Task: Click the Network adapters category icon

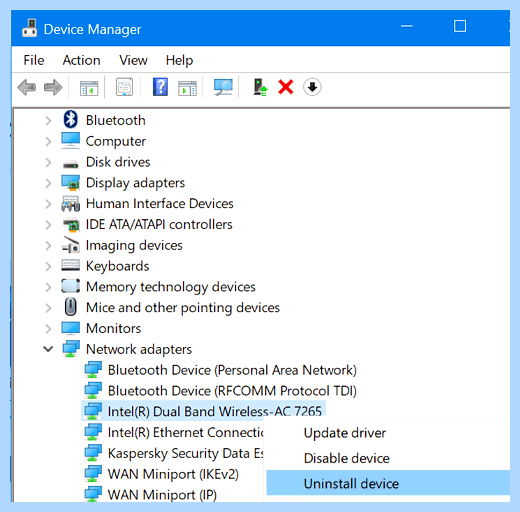Action: [x=71, y=348]
